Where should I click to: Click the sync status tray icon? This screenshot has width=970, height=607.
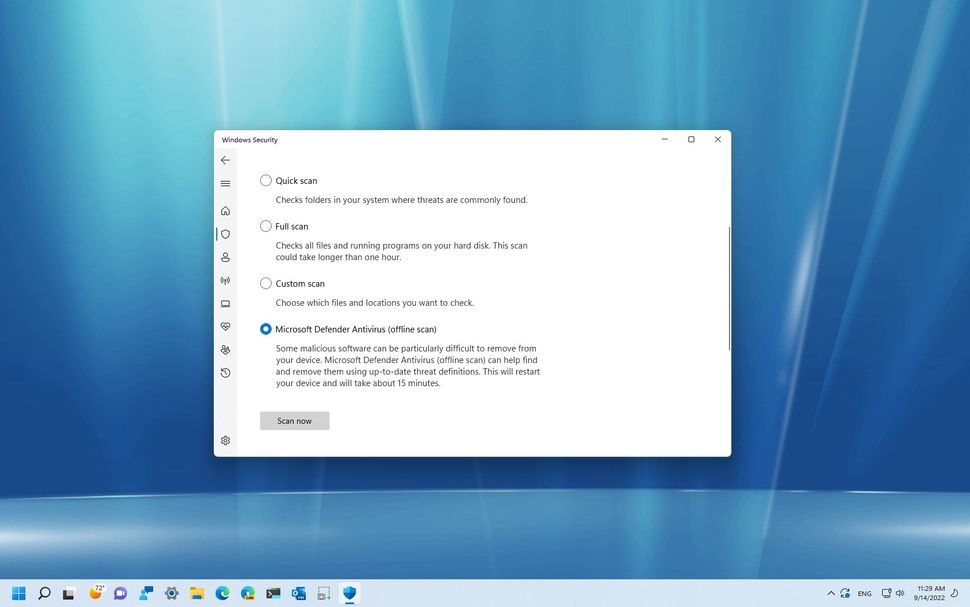pyautogui.click(x=845, y=593)
